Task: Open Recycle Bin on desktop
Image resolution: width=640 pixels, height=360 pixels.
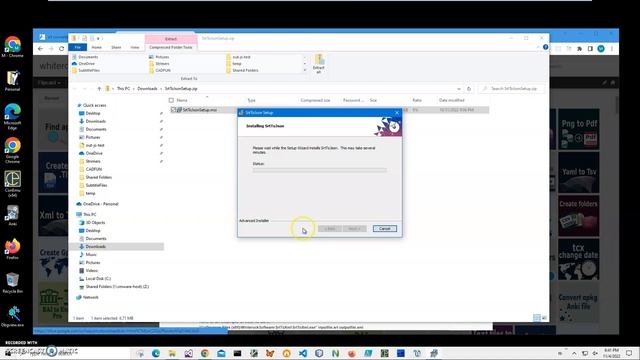Action: coord(13,283)
